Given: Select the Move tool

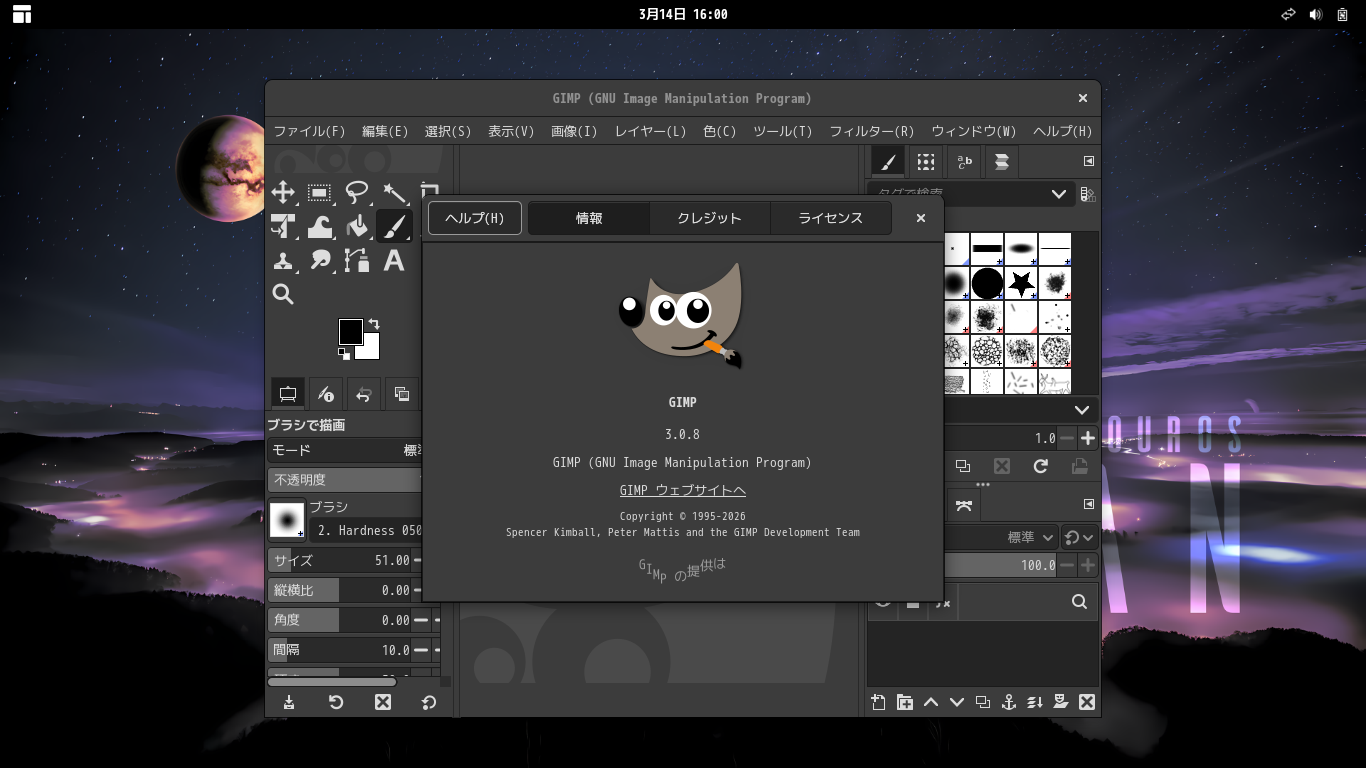Looking at the screenshot, I should tap(283, 193).
